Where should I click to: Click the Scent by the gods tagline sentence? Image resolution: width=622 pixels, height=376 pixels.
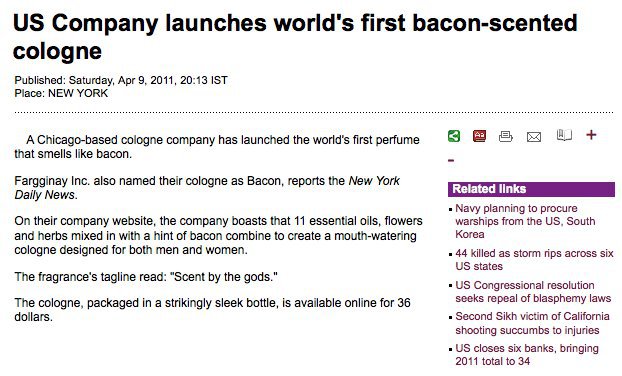click(146, 276)
